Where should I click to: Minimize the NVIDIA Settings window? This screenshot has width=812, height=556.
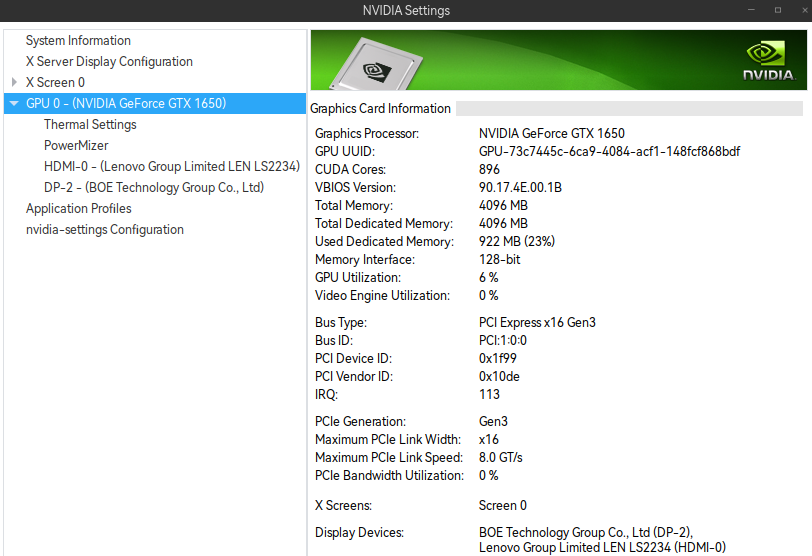click(750, 10)
